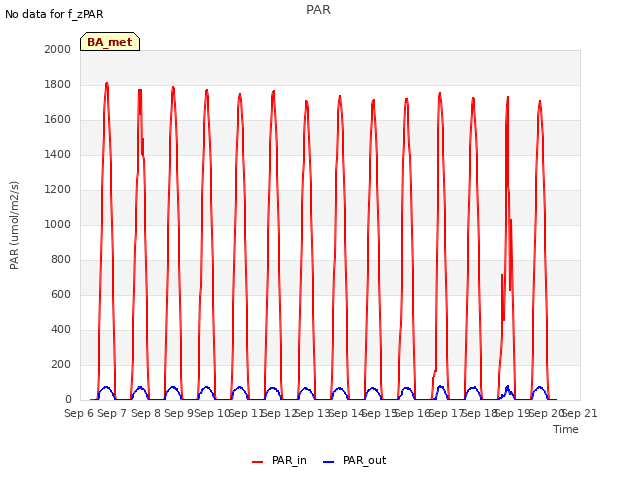640x480 pixels.
Task: Click the Sep 8 x-axis tick label
Action: pyautogui.click(x=146, y=413)
